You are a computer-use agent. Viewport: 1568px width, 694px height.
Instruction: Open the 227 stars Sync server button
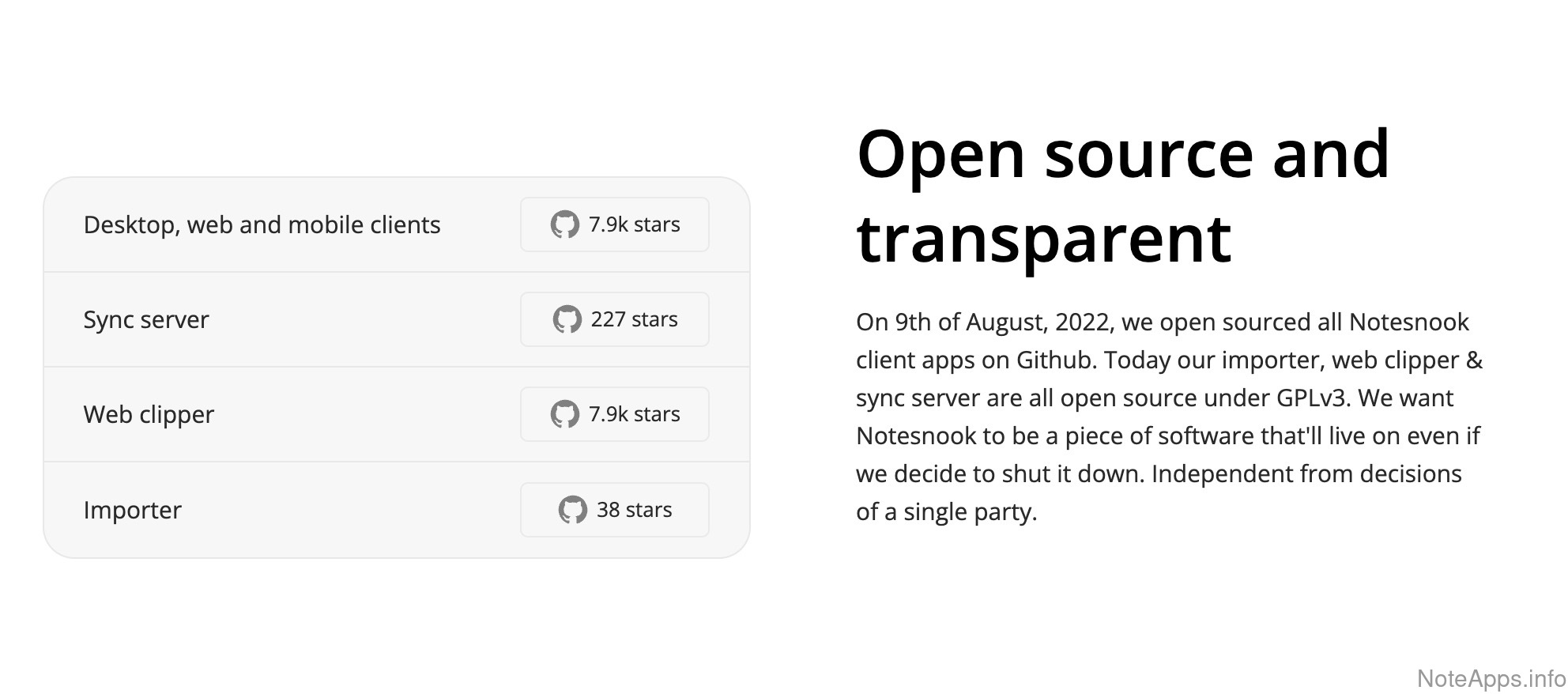pyautogui.click(x=615, y=319)
